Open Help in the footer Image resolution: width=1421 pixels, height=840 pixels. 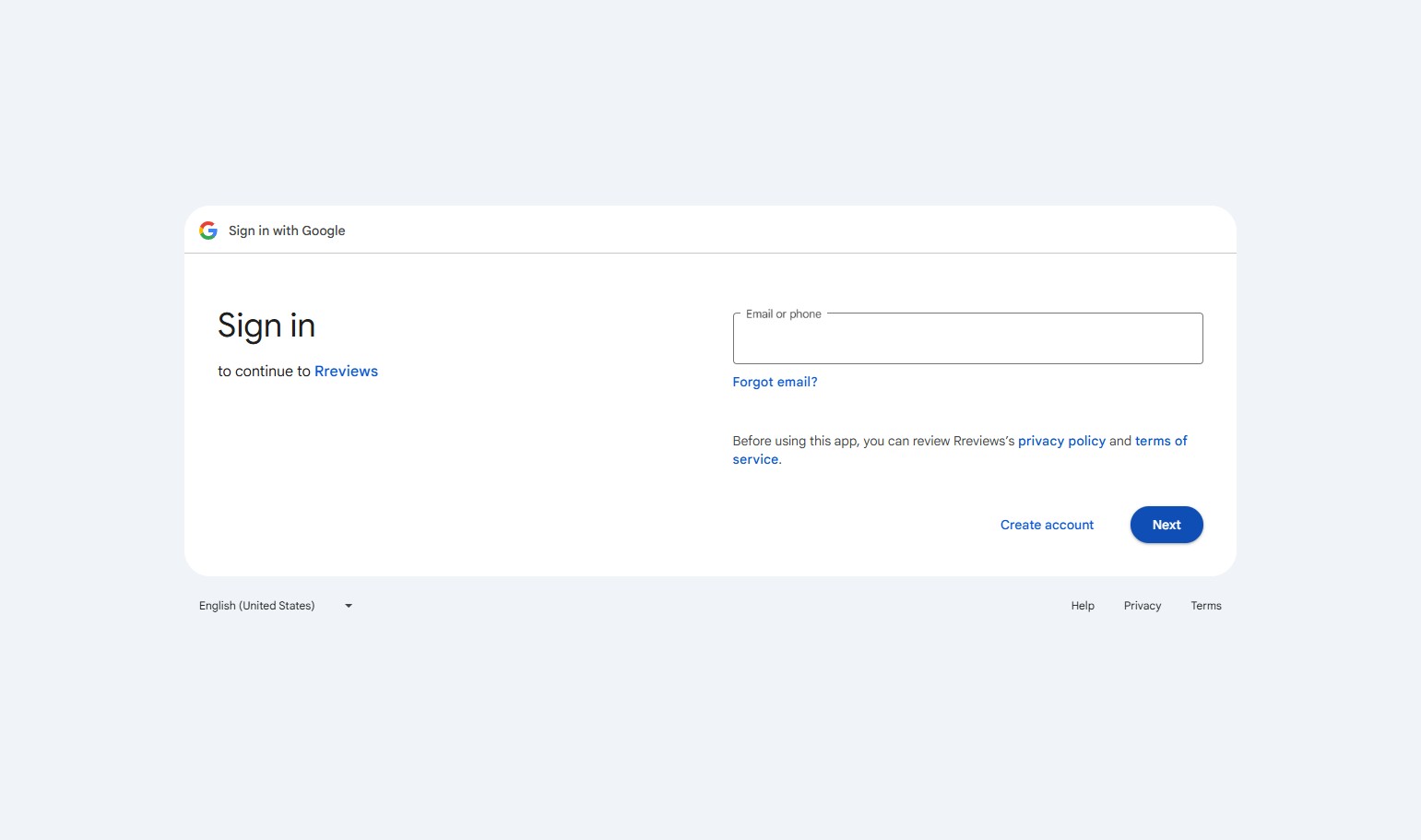point(1083,606)
